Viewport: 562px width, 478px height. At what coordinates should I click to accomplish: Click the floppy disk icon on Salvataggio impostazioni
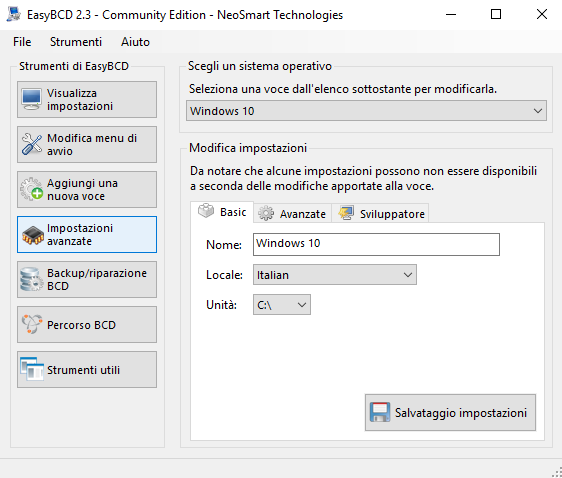point(380,412)
